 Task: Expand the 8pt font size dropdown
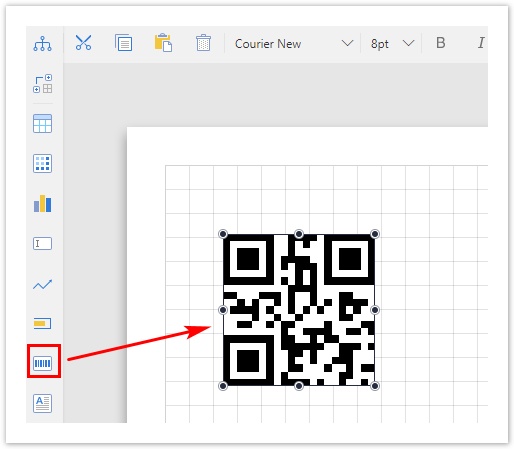click(408, 43)
